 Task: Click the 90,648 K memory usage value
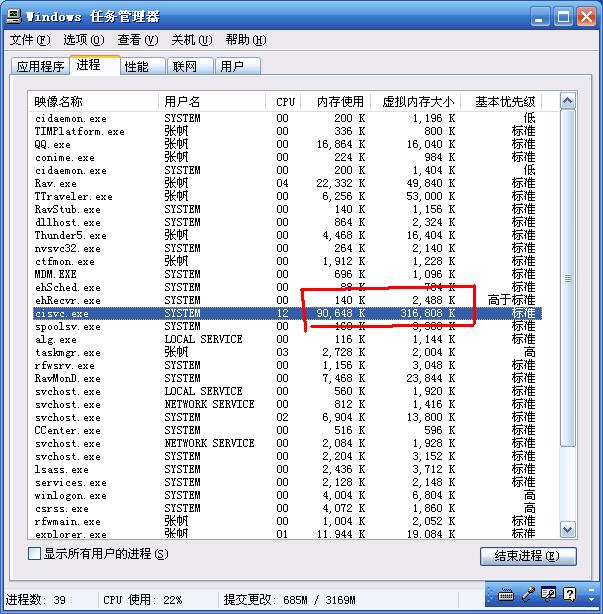(341, 313)
